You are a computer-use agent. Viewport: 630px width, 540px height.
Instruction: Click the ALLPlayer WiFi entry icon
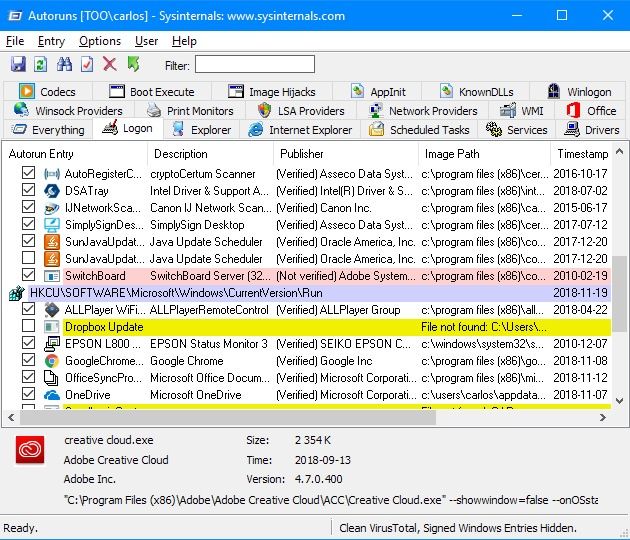[52, 310]
